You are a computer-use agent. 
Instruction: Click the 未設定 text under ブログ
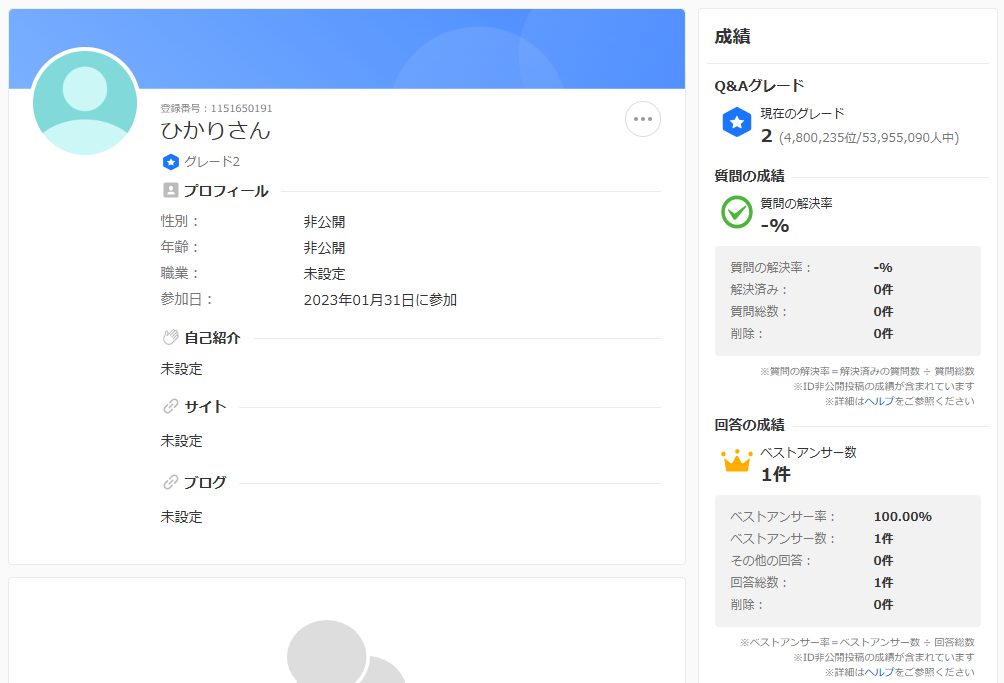(181, 517)
